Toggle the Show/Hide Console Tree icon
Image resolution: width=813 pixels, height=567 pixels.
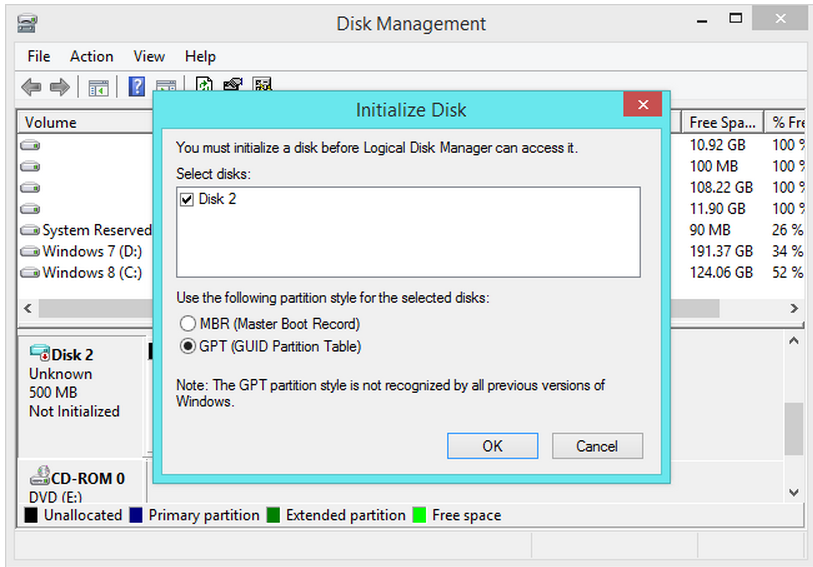[x=98, y=88]
